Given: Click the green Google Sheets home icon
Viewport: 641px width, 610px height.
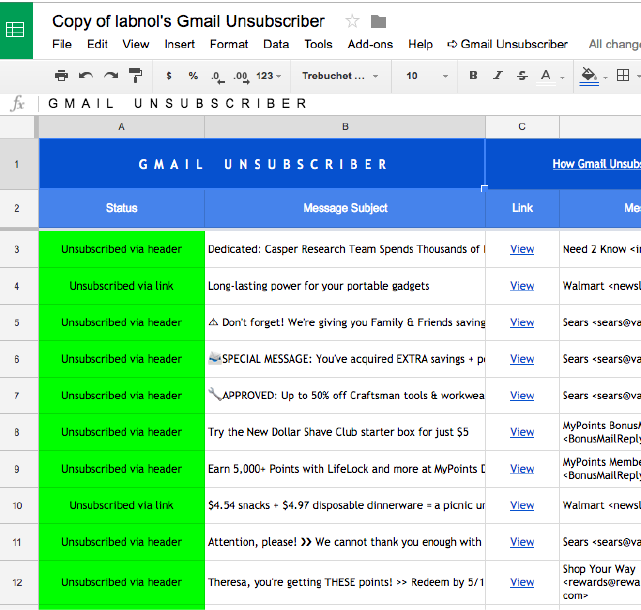Looking at the screenshot, I should [16, 30].
